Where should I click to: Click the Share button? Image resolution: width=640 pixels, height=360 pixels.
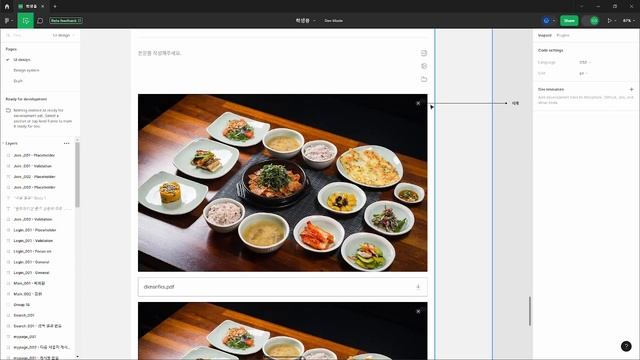[569, 20]
